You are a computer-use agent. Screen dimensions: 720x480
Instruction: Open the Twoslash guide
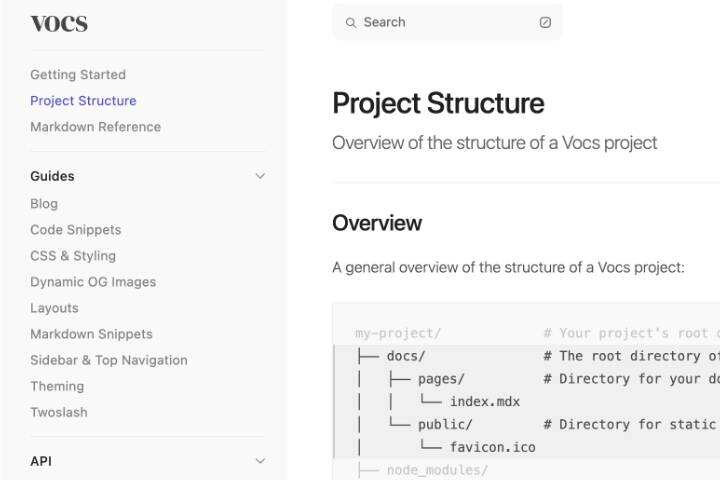(x=59, y=412)
